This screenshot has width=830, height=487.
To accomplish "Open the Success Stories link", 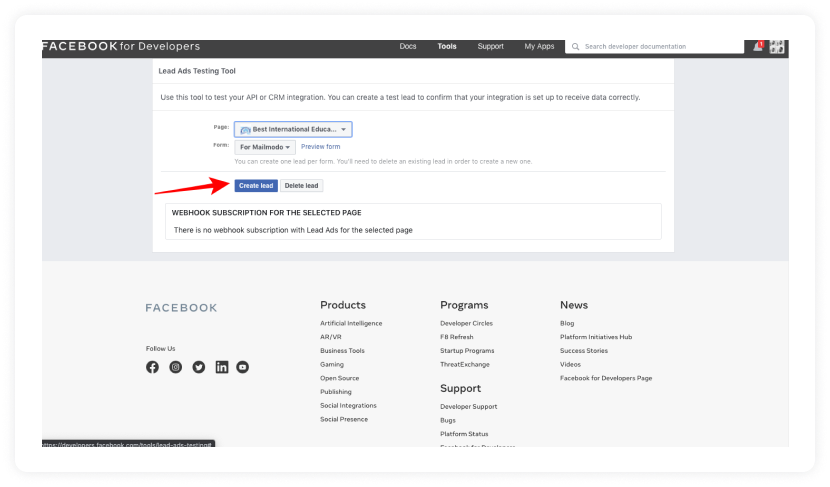I will point(584,350).
